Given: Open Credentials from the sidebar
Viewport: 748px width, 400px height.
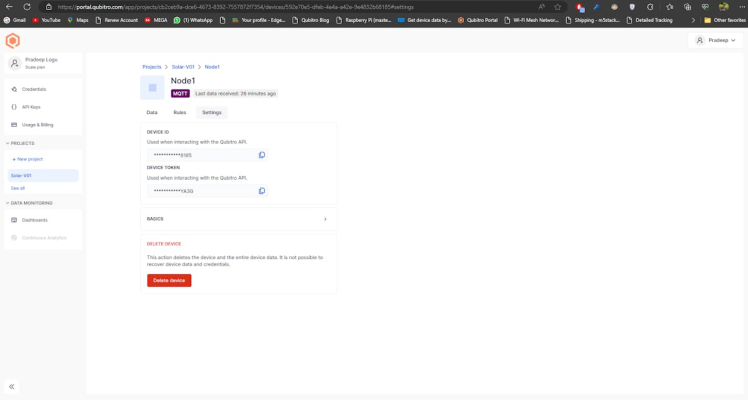Looking at the screenshot, I should [34, 89].
